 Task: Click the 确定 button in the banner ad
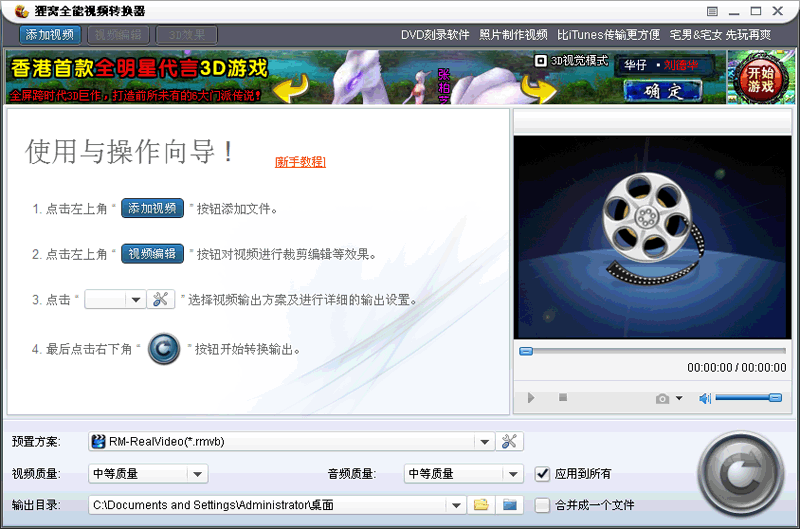point(663,91)
